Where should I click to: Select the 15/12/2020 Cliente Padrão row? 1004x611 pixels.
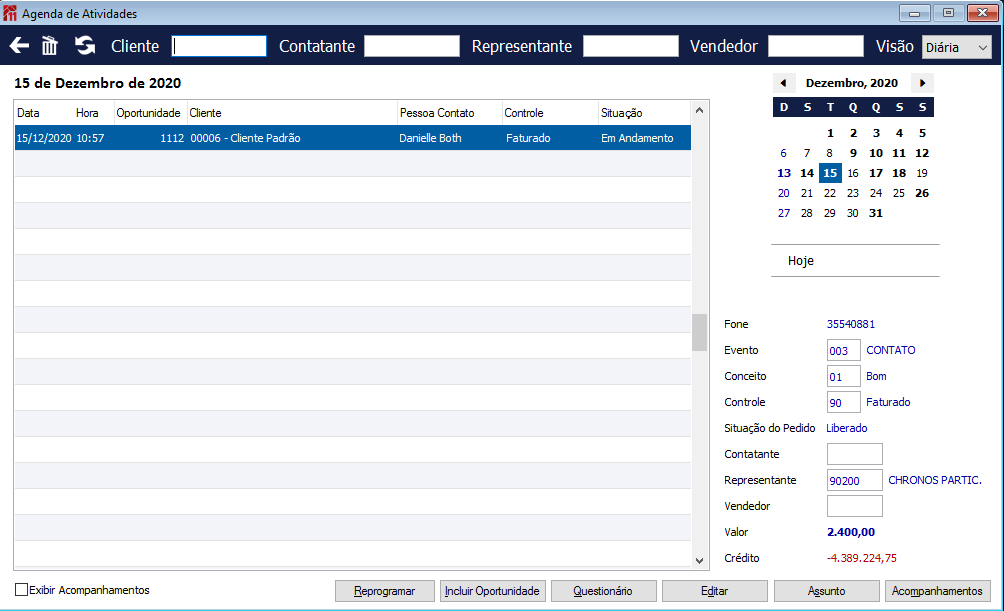tap(352, 138)
